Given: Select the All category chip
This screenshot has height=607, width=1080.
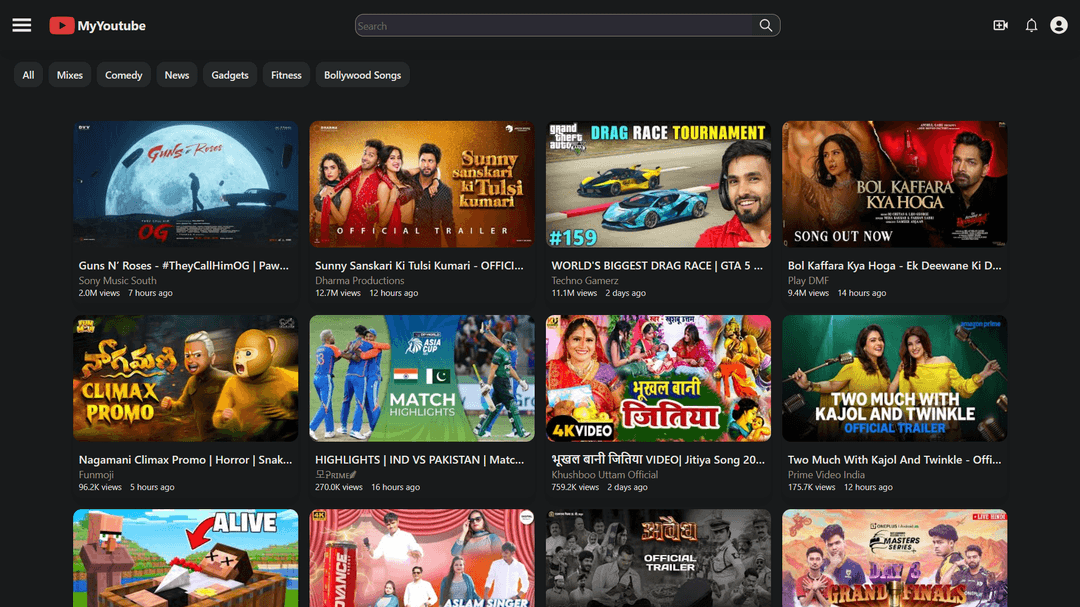Looking at the screenshot, I should [28, 75].
